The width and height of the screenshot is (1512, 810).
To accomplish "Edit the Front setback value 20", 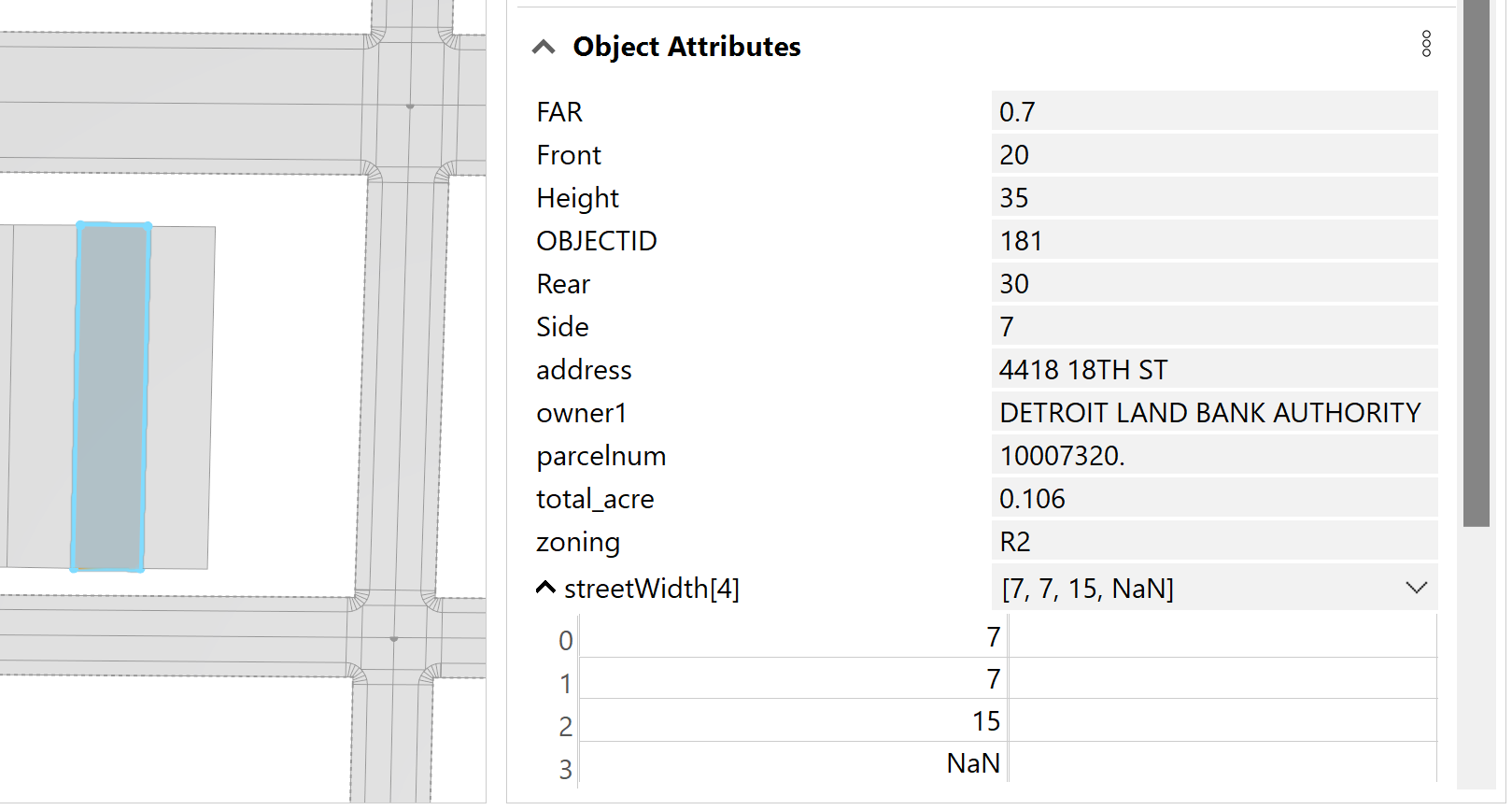I will (x=1213, y=155).
